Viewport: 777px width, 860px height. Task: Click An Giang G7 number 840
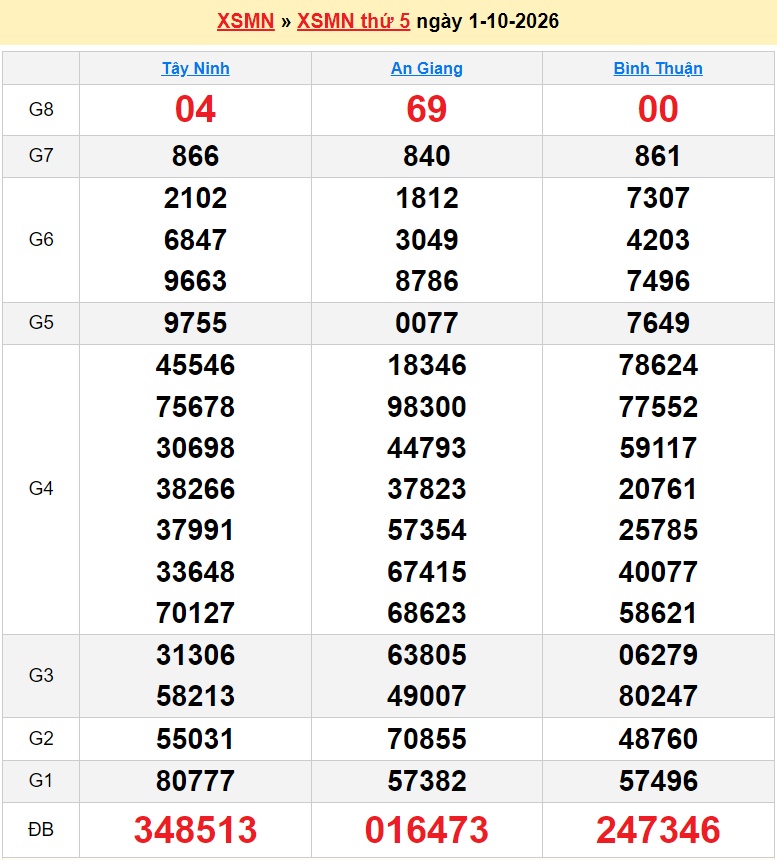[427, 156]
